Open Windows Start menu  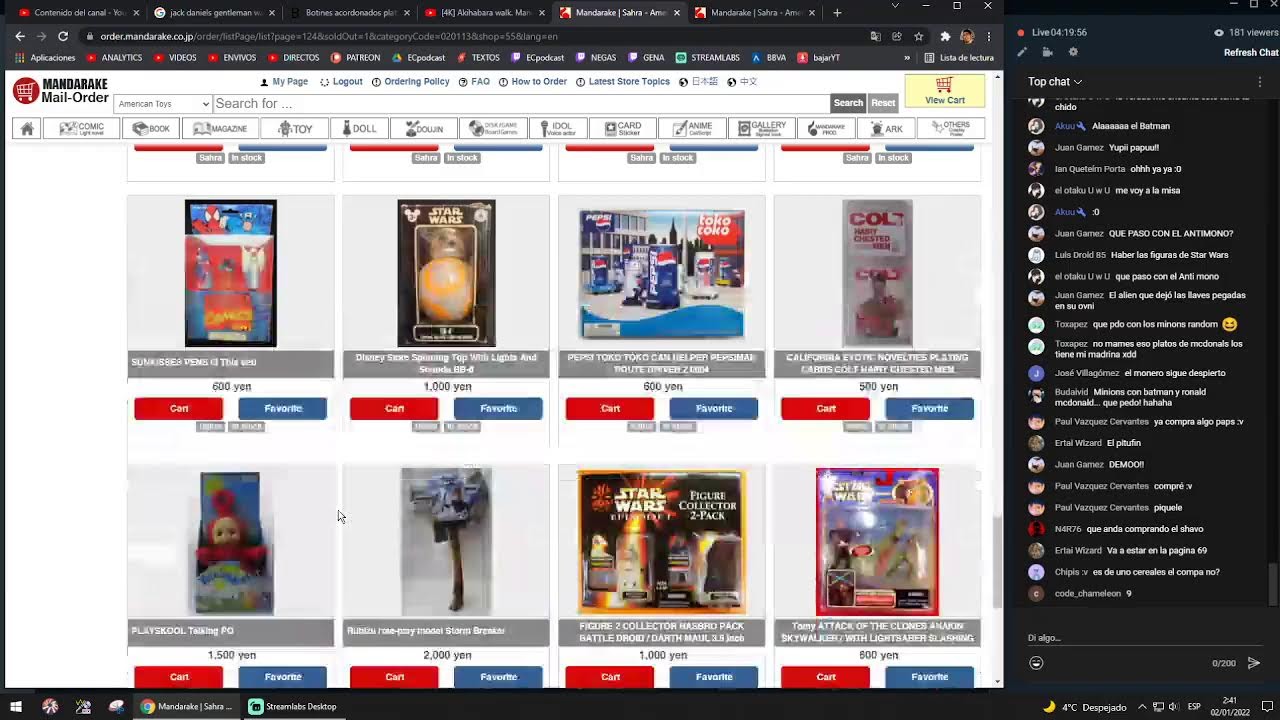tap(15, 706)
